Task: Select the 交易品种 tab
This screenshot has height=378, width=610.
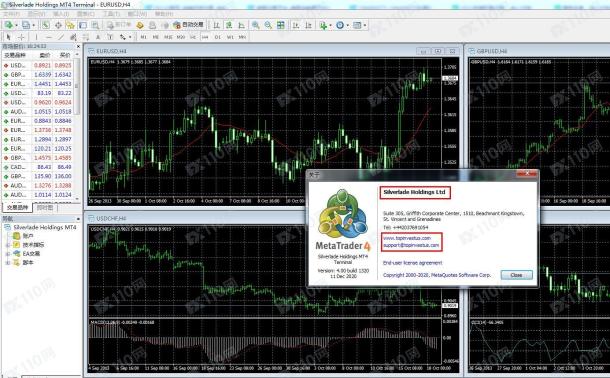Action: point(18,207)
